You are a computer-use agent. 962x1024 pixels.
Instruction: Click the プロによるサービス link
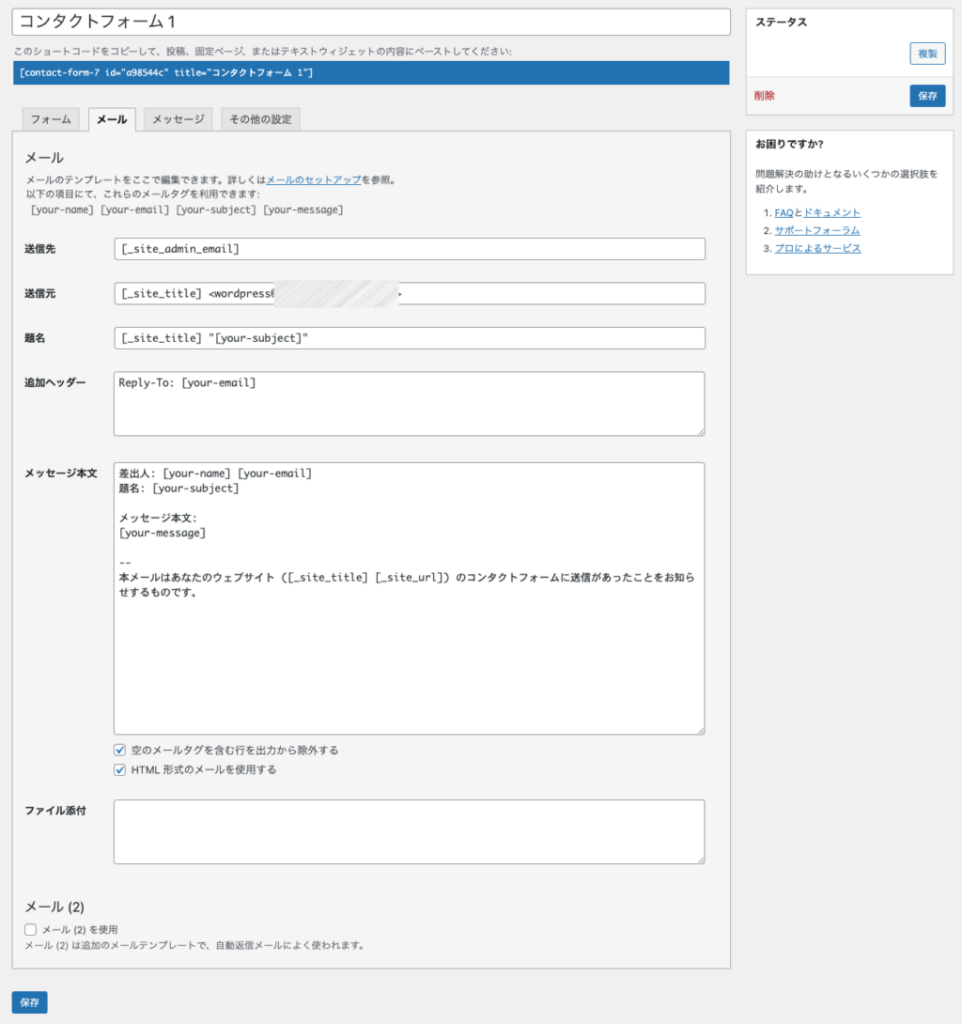click(x=817, y=248)
